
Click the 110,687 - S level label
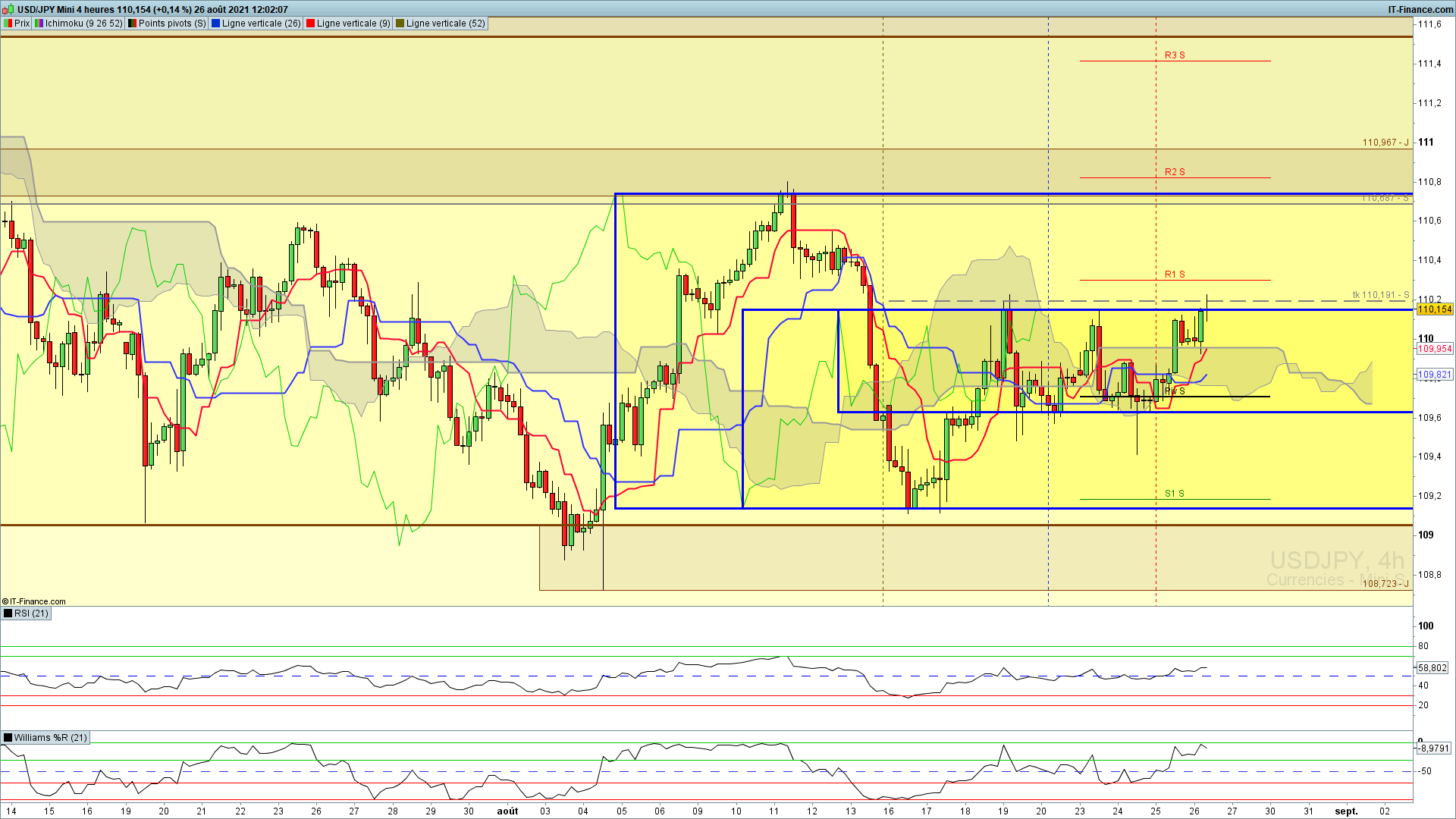coord(1385,198)
